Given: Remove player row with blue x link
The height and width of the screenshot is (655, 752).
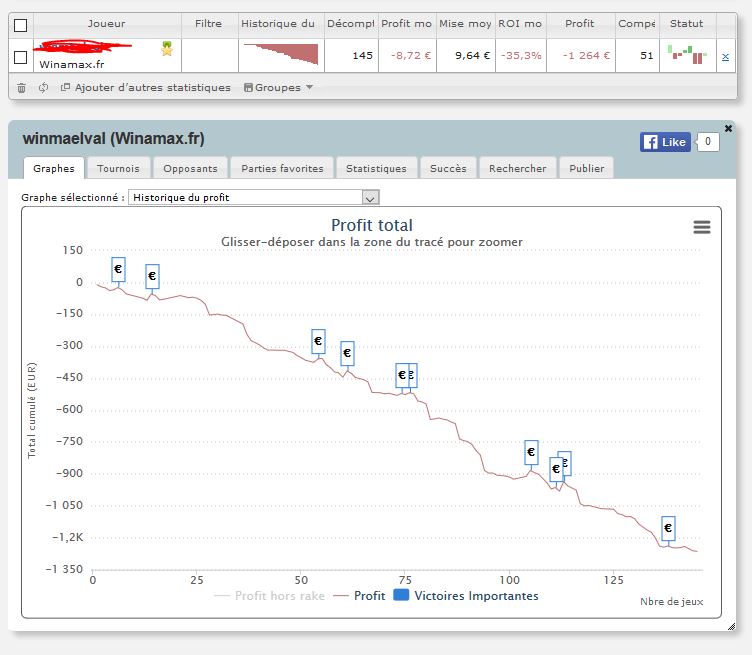Looking at the screenshot, I should pos(725,57).
